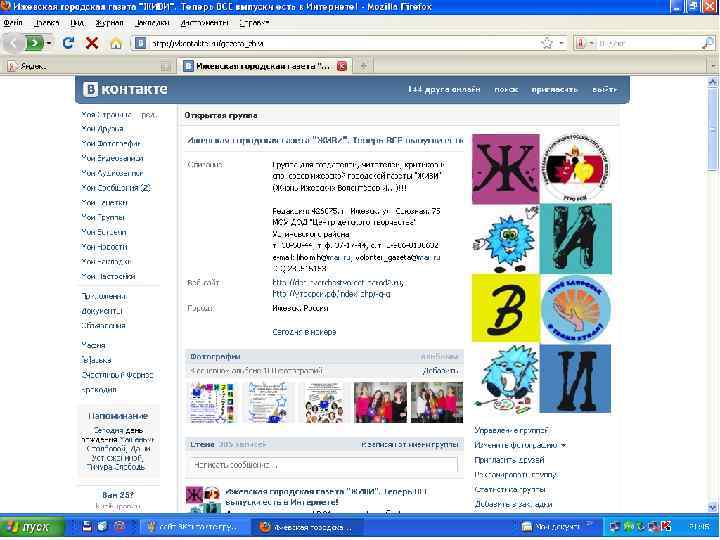This screenshot has height=540, width=720.
Task: Open the history dropdown next to forward button
Action: click(x=49, y=43)
